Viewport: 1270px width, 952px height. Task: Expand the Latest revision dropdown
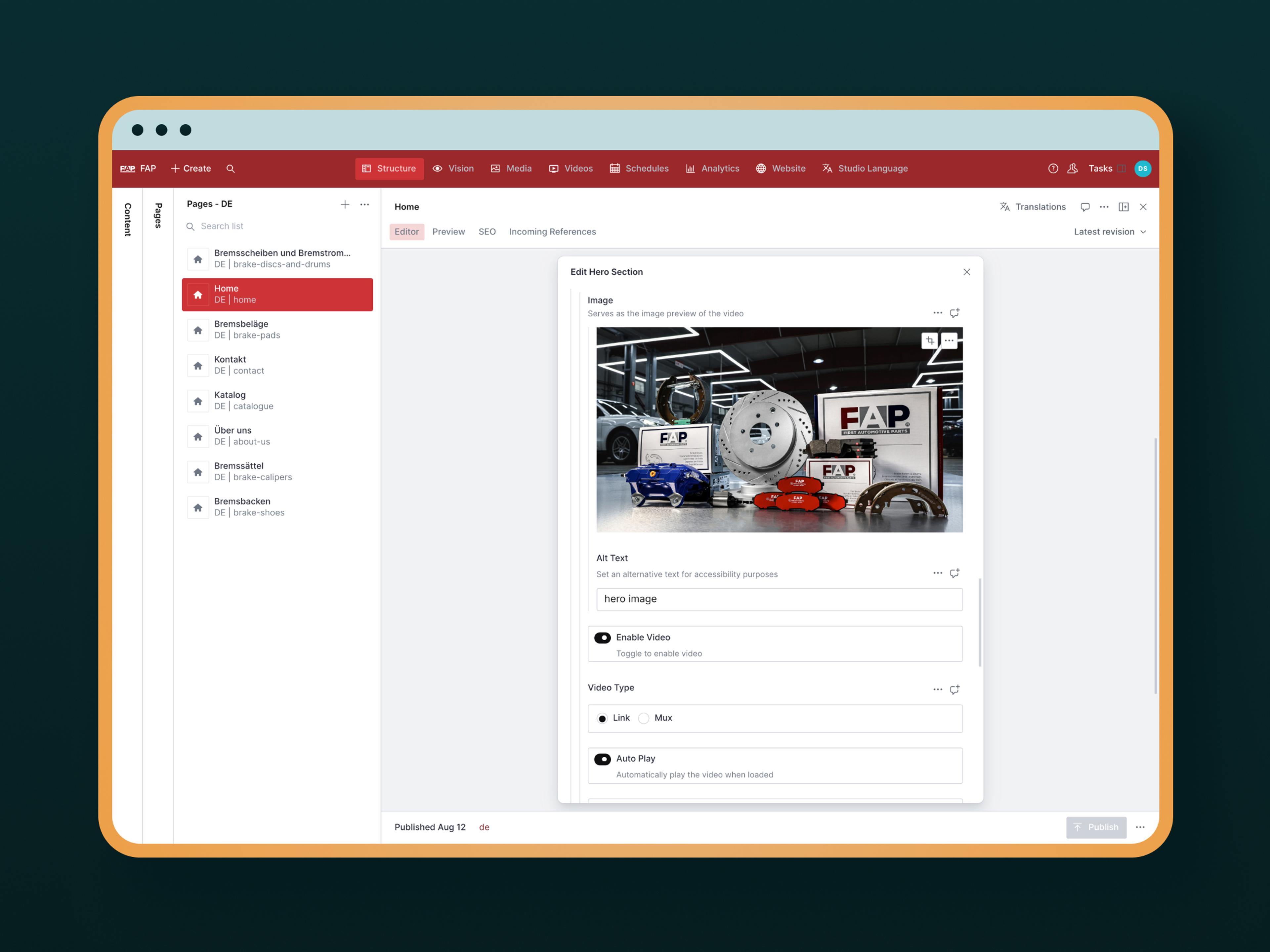coord(1109,232)
